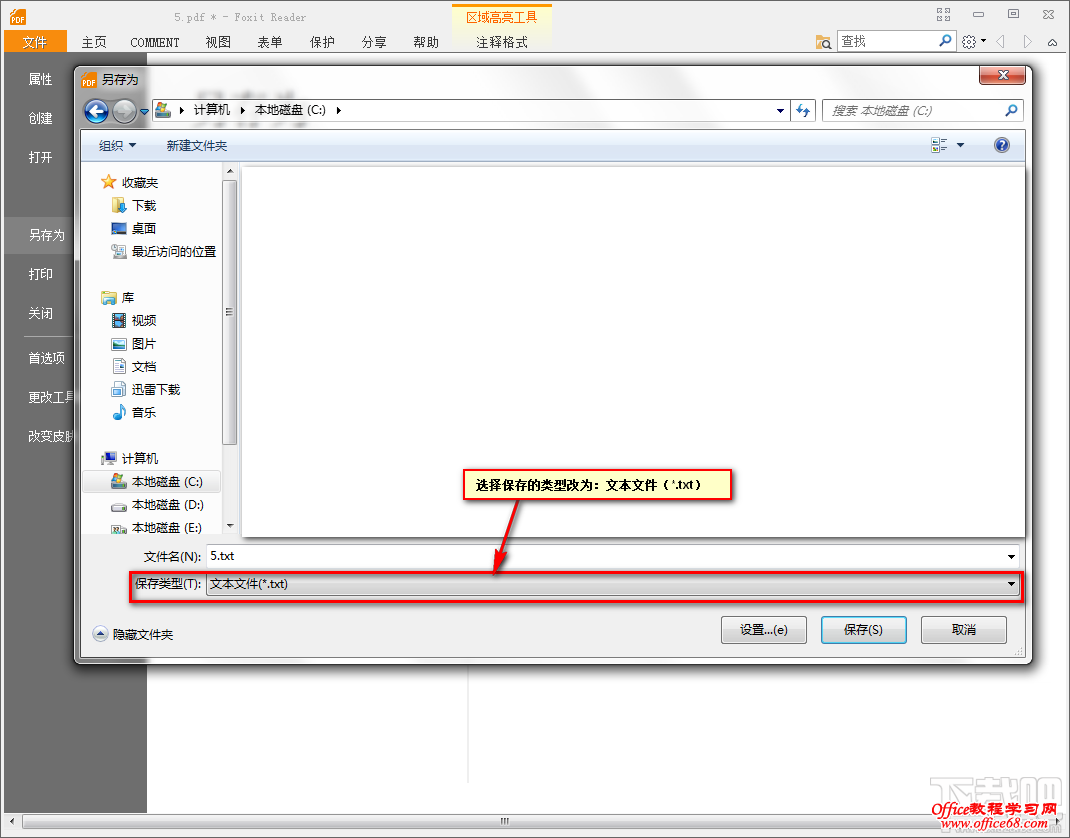Open the 文件 File tab
The height and width of the screenshot is (838, 1070).
click(35, 42)
